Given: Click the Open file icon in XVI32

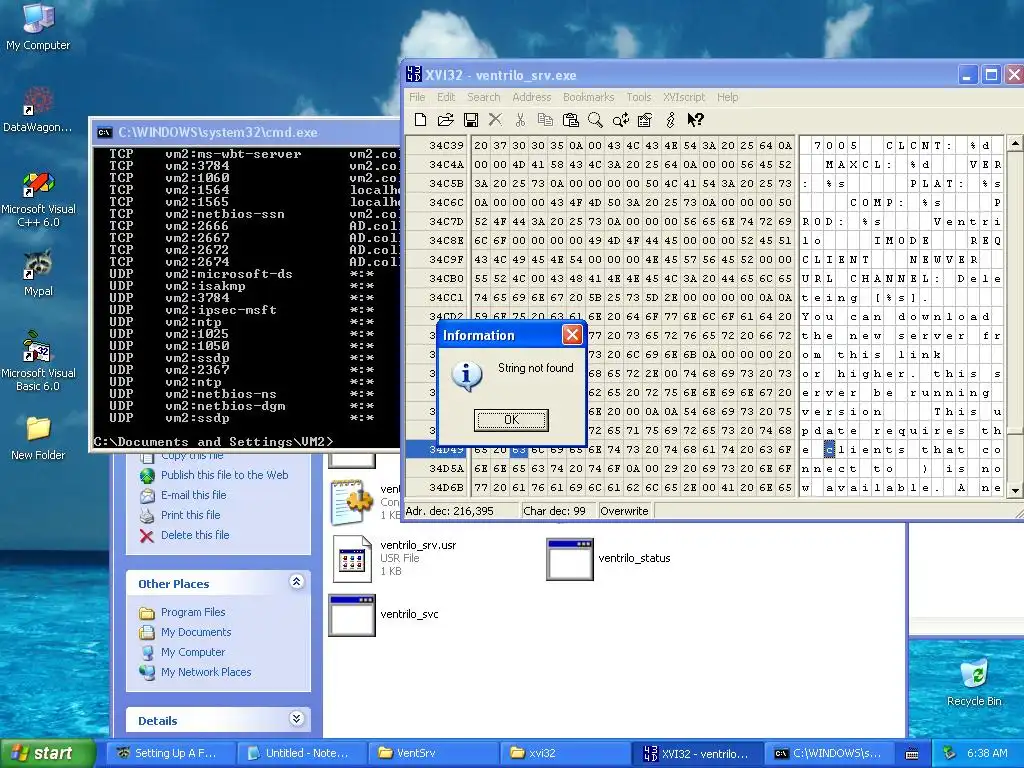Looking at the screenshot, I should click(445, 120).
